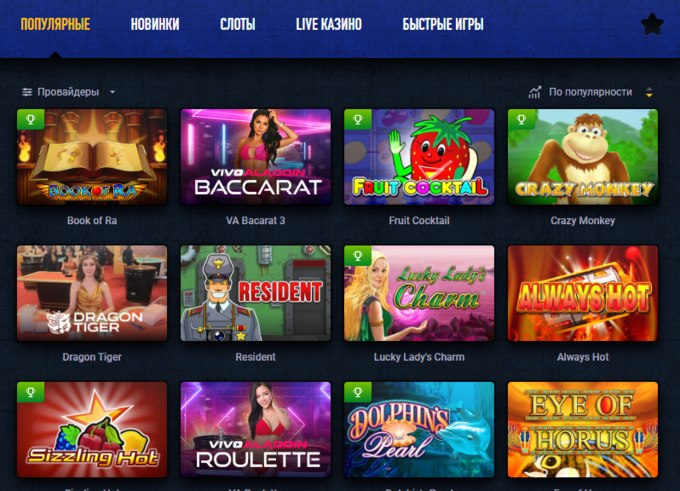Click the trophy badge on Lucky Lady's Charm
680x491 pixels.
point(358,256)
